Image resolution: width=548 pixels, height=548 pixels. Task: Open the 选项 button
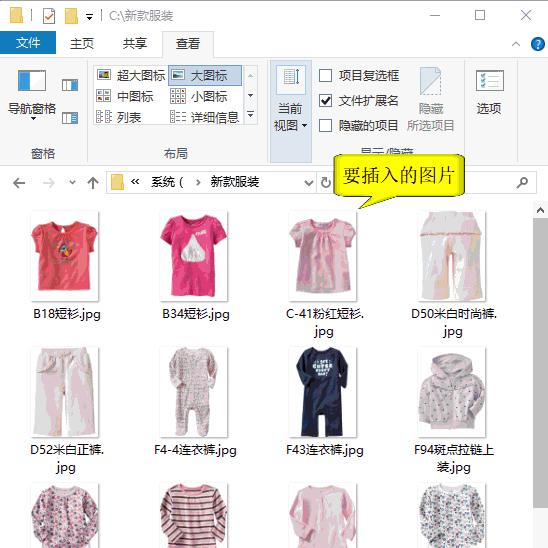coord(490,92)
